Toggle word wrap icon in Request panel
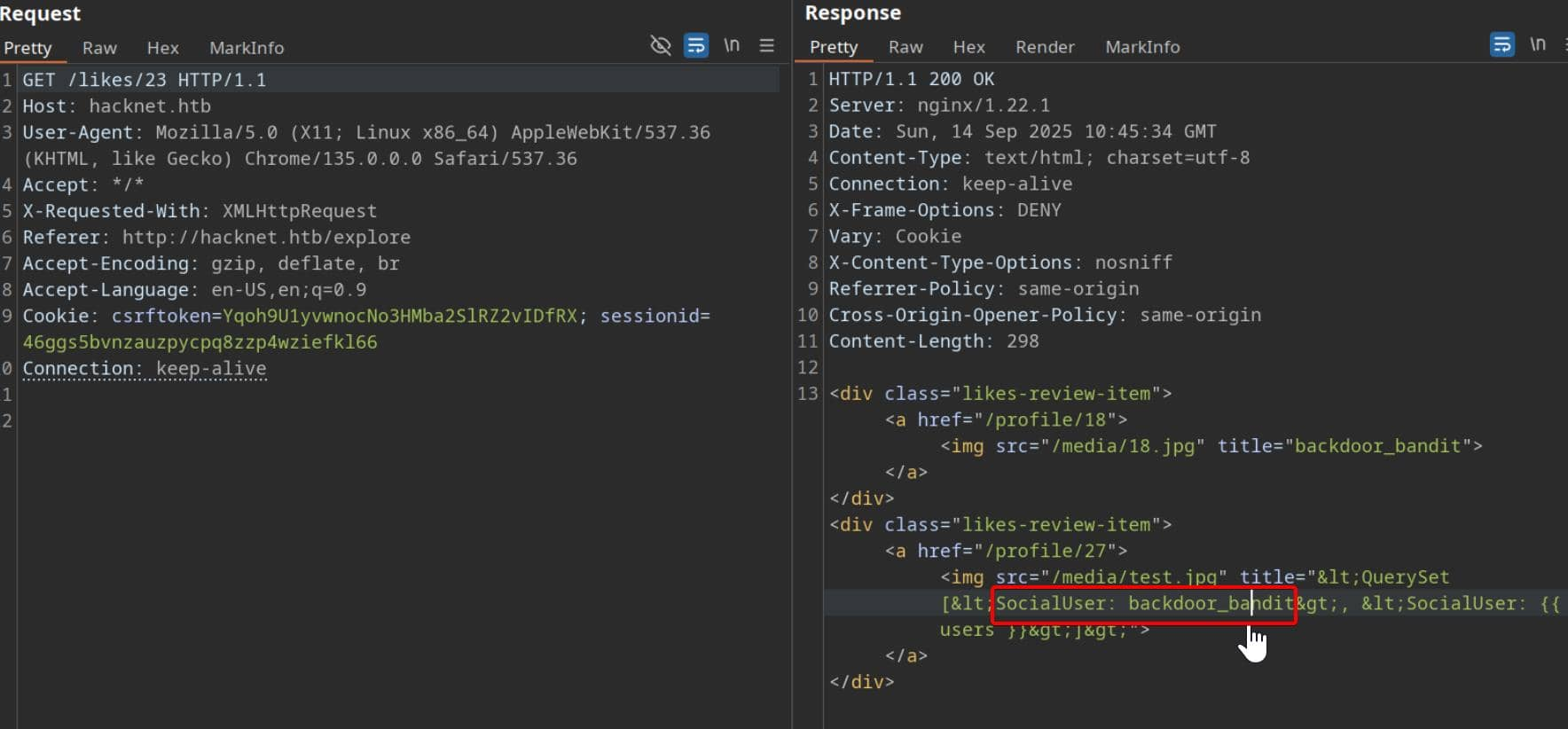 (x=696, y=45)
